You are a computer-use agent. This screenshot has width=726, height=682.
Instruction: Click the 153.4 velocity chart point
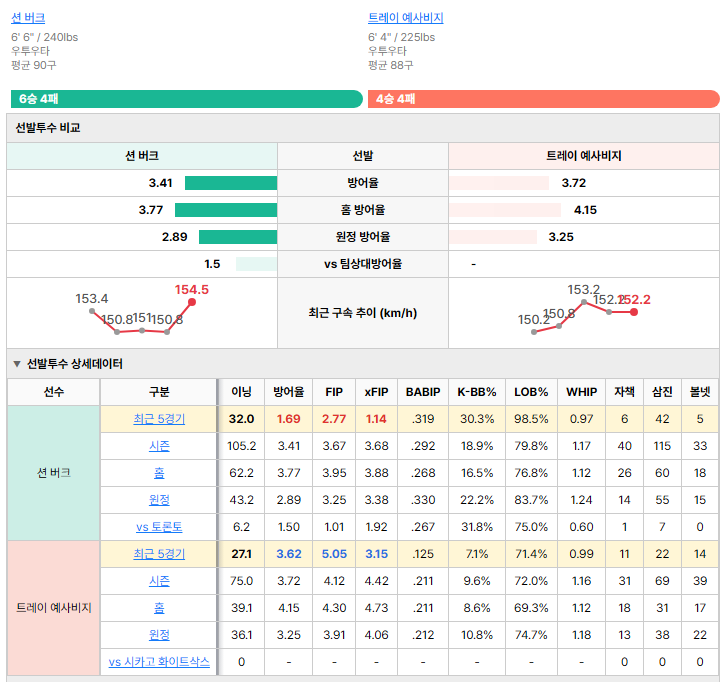pos(92,311)
